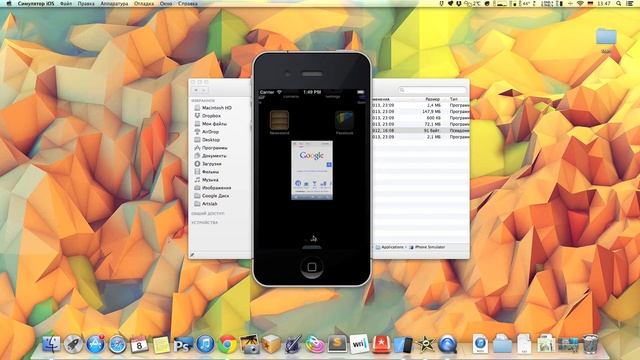Select the highlighted 91 байт row
This screenshot has width=640, height=360.
tap(421, 131)
